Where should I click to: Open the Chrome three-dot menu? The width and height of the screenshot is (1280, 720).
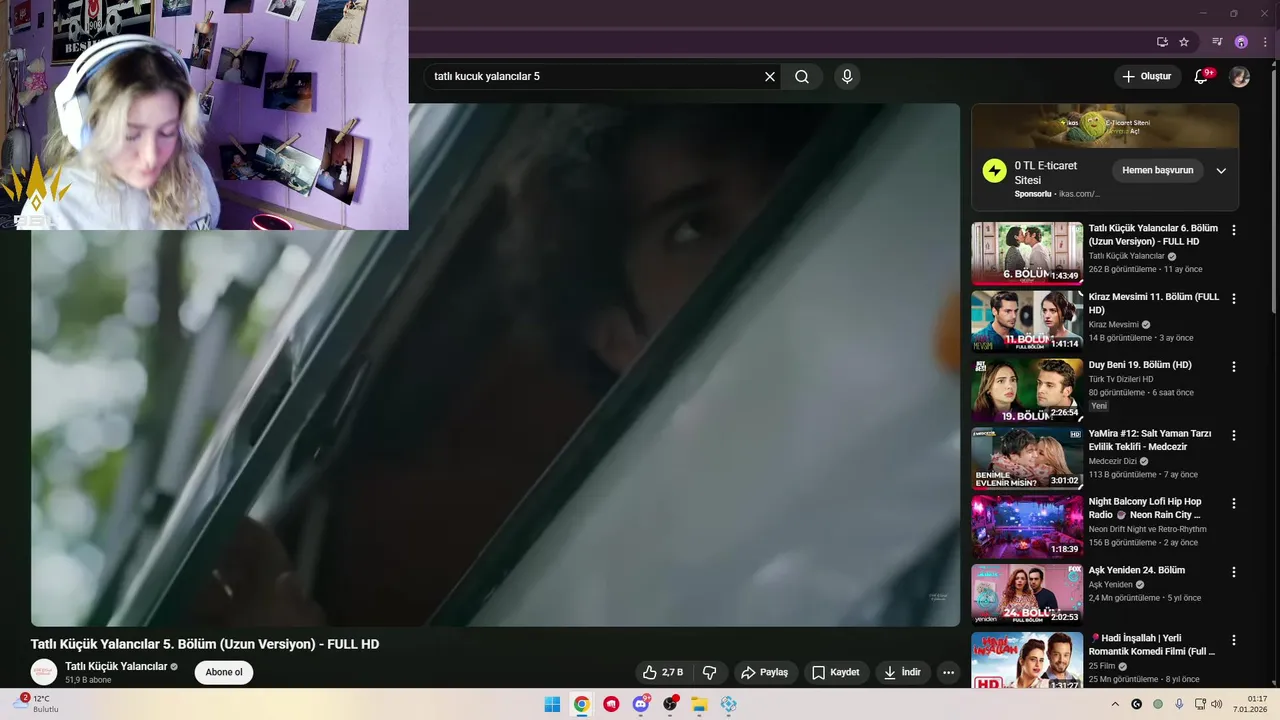pyautogui.click(x=1265, y=42)
